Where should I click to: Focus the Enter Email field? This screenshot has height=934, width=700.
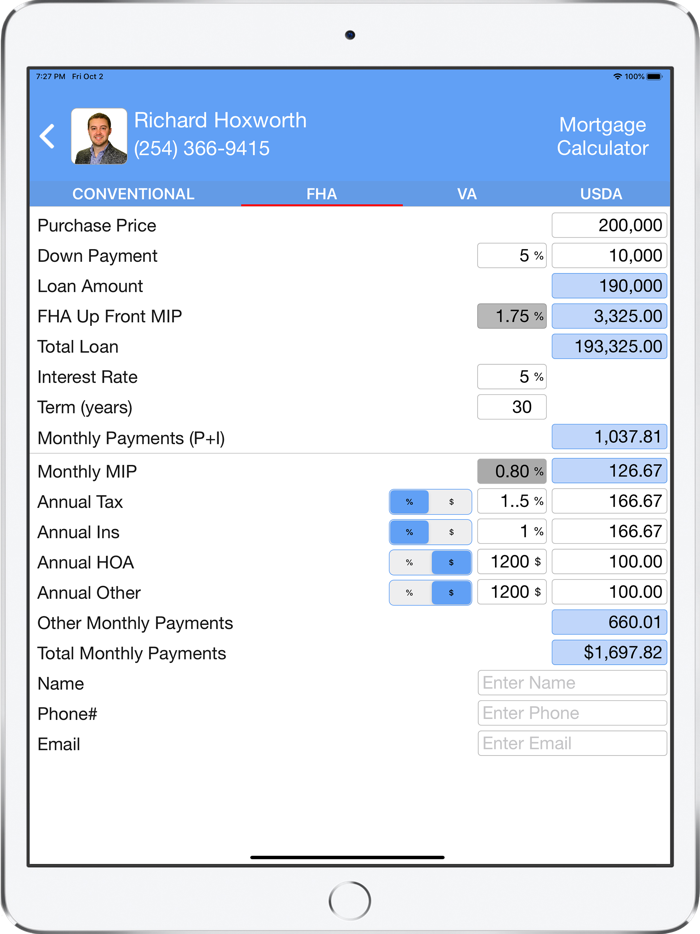[x=572, y=743]
